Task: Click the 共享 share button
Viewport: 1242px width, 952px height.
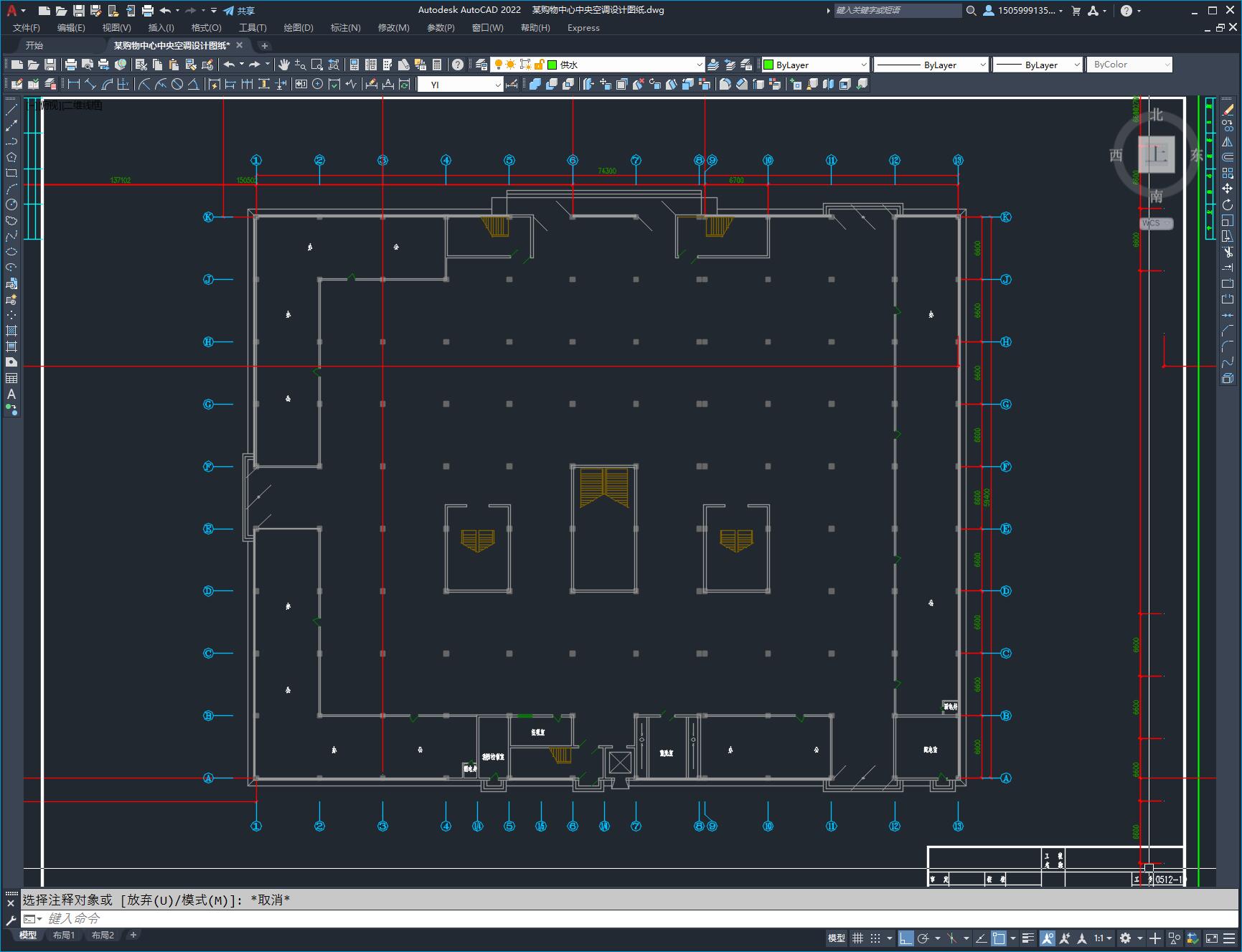Action: tap(239, 11)
